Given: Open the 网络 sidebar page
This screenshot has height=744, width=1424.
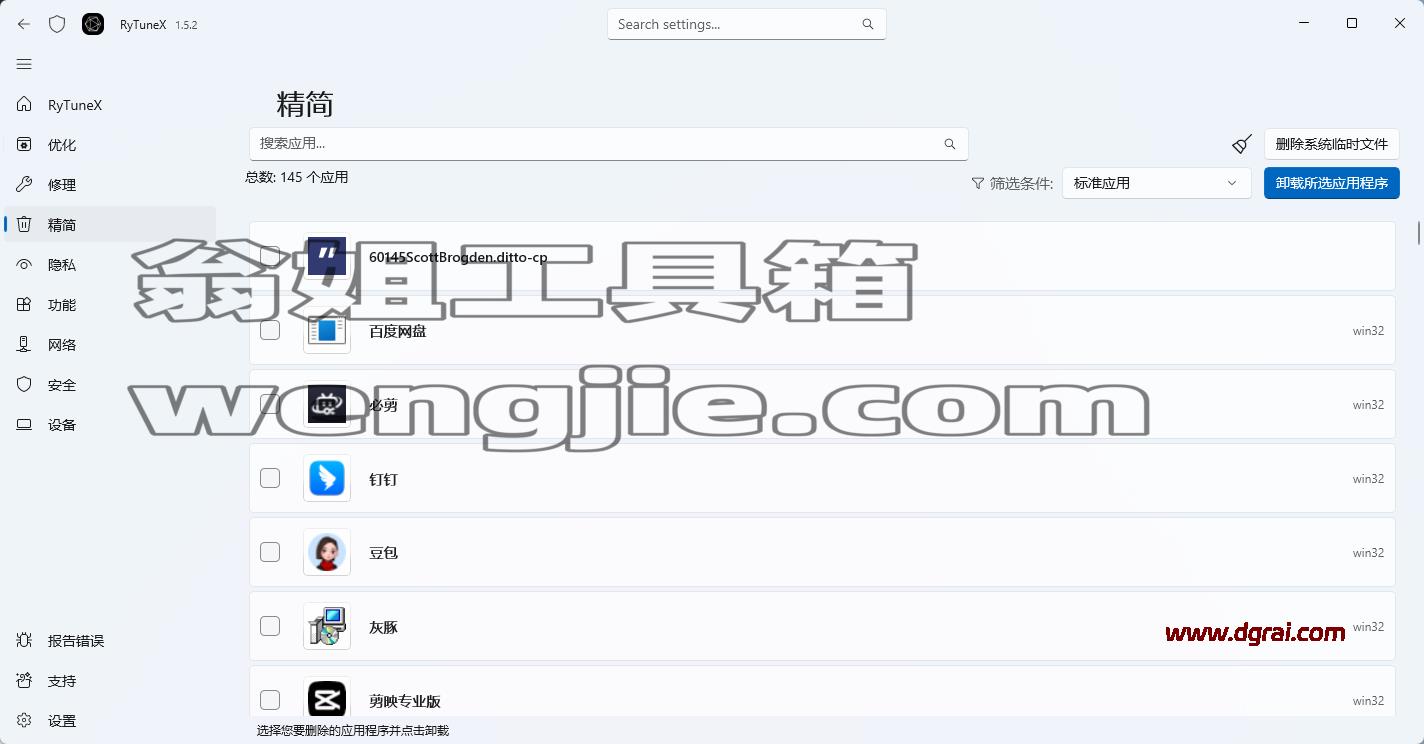Looking at the screenshot, I should [110, 345].
